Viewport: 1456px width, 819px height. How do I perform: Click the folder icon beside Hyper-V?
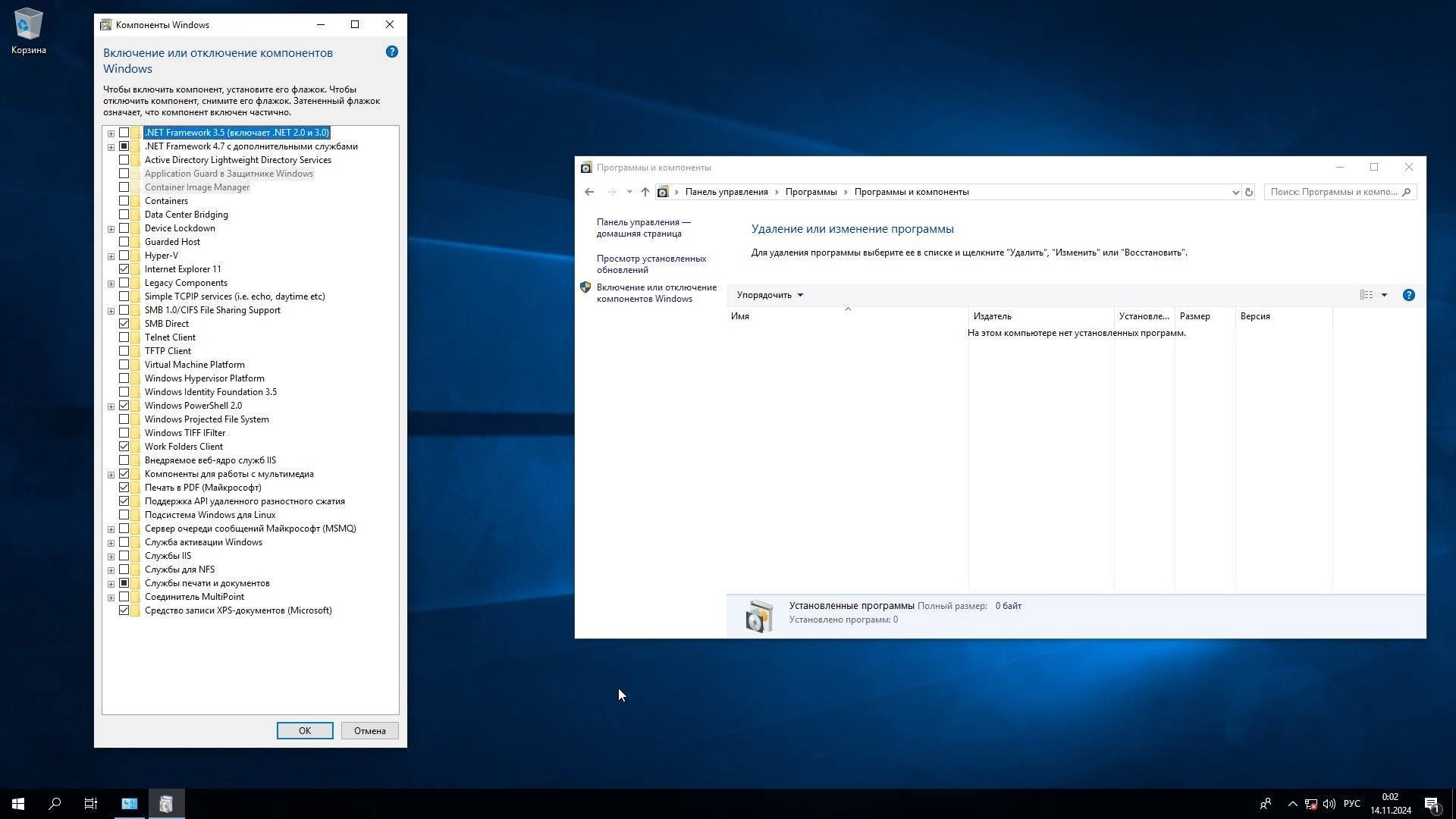135,256
